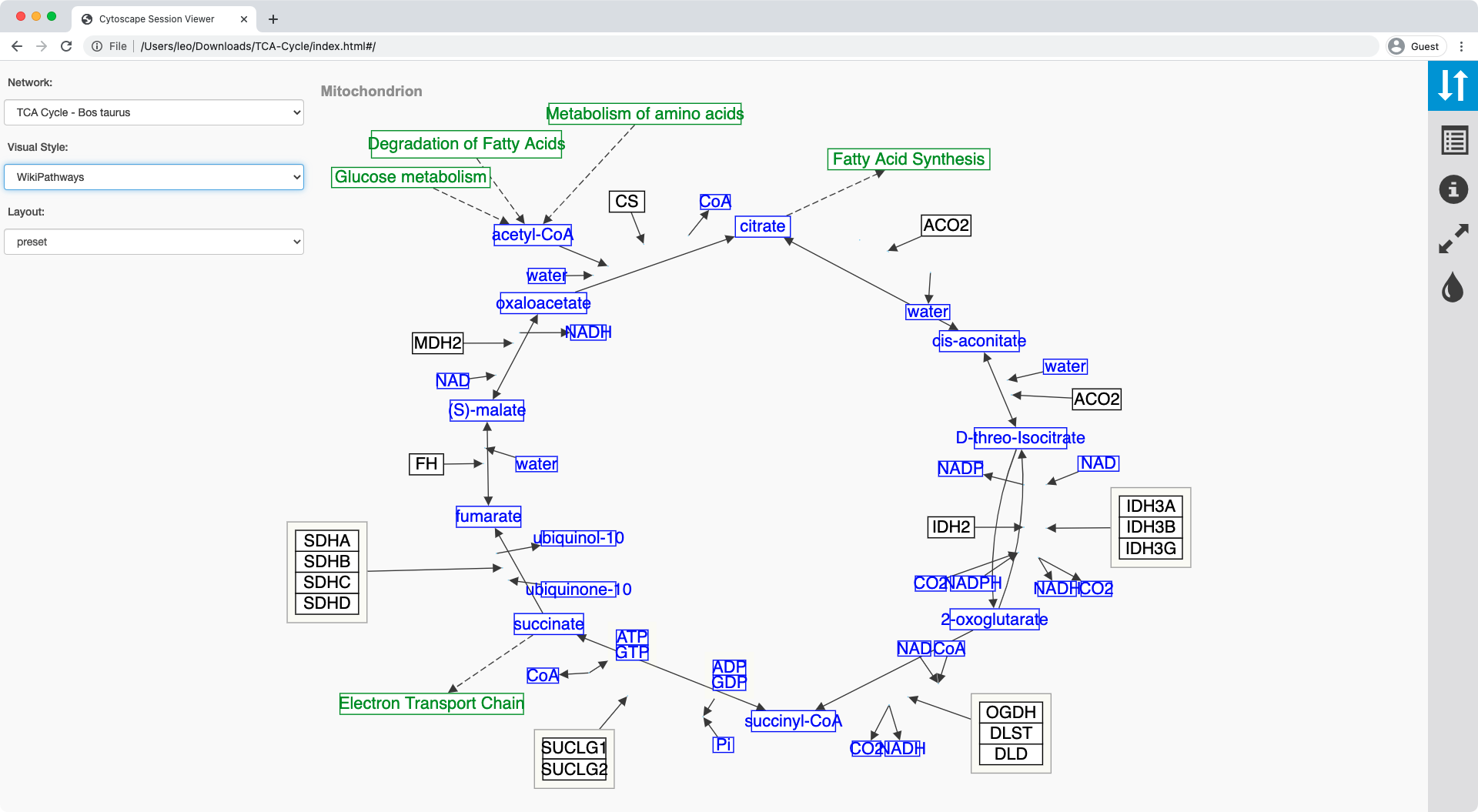Select the citrate node
Viewport: 1478px width, 812px height.
(762, 226)
